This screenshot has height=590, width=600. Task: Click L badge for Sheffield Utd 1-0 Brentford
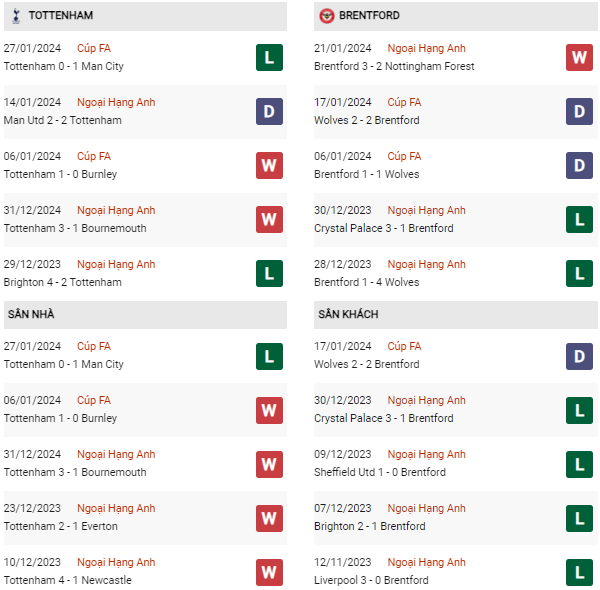(580, 463)
